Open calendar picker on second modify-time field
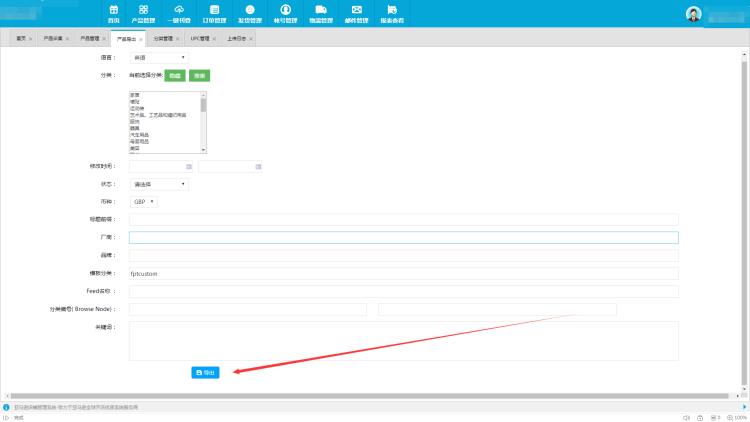This screenshot has height=422, width=750. pos(258,167)
